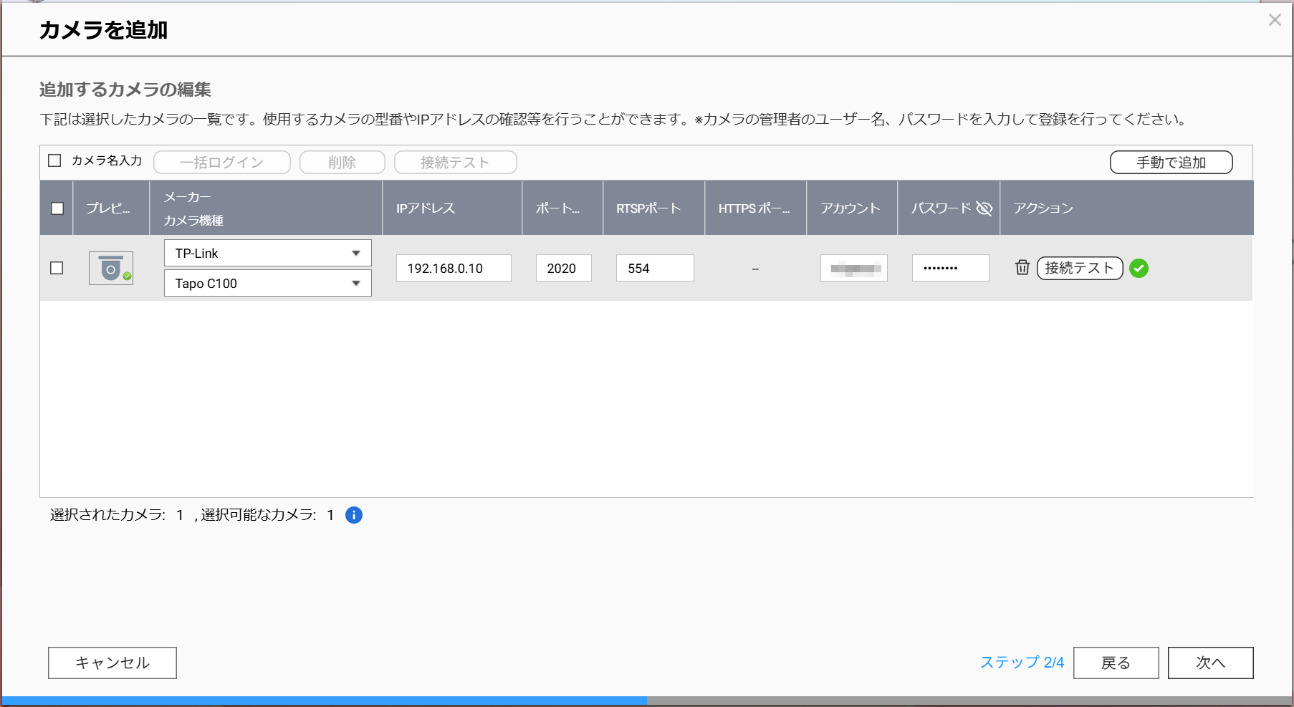
Task: Click the green connection success checkmark
Action: (1138, 268)
